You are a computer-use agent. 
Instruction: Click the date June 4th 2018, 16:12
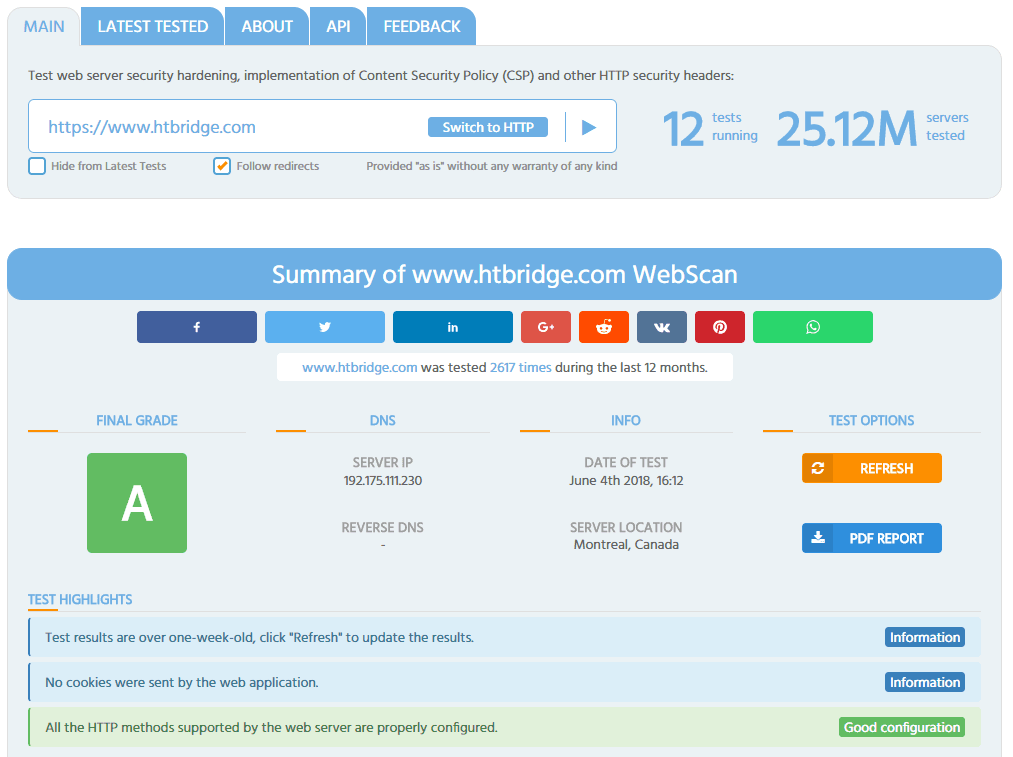pyautogui.click(x=626, y=481)
